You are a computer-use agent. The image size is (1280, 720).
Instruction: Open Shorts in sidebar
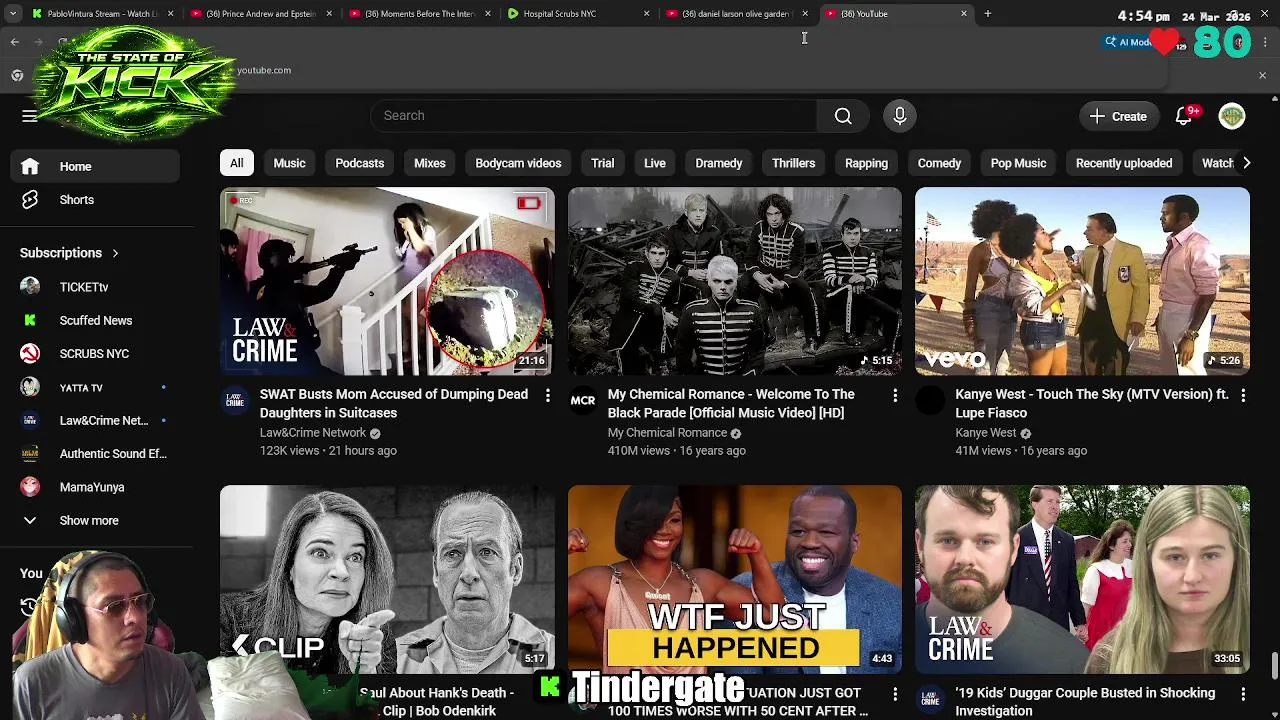pyautogui.click(x=95, y=200)
